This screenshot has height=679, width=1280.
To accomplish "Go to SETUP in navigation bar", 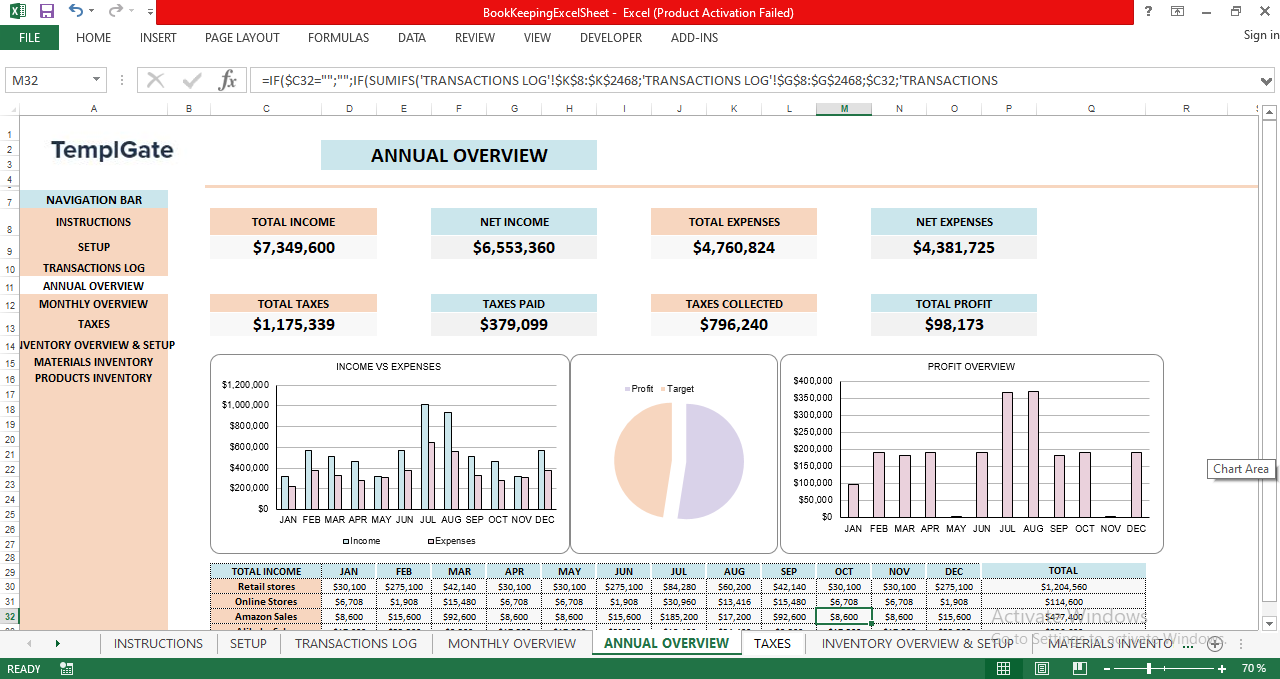I will [94, 247].
